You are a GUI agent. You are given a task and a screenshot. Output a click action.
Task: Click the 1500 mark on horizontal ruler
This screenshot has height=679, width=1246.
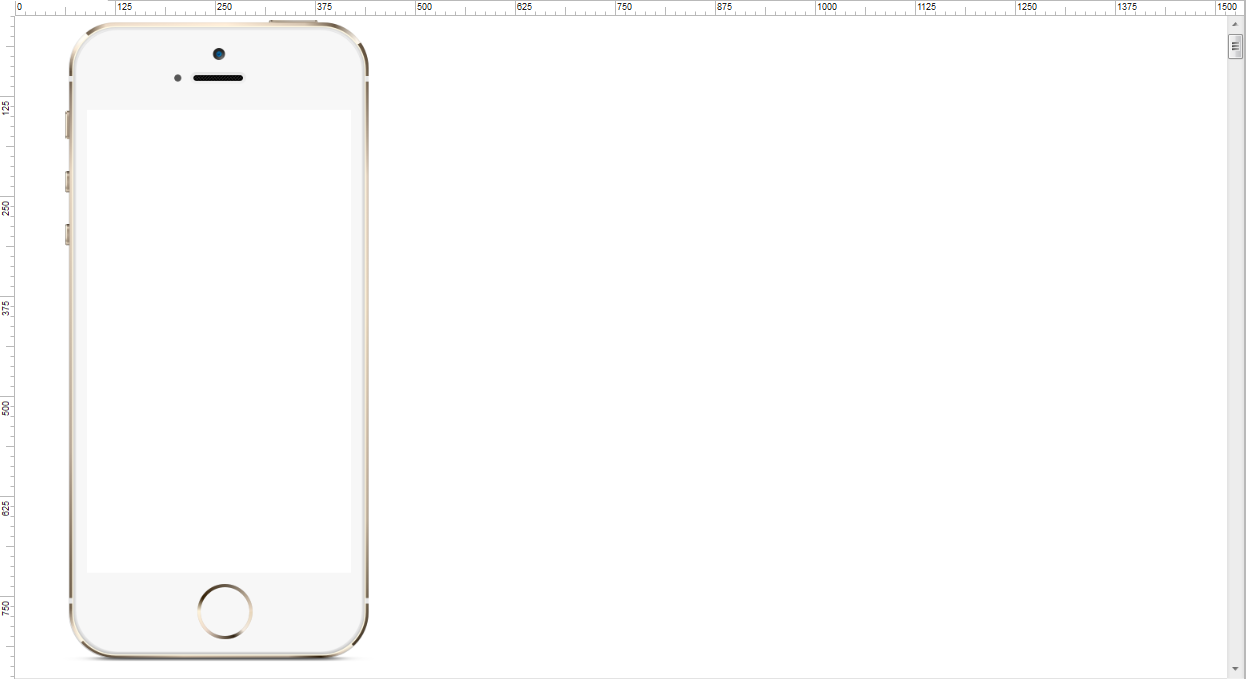(x=1228, y=7)
